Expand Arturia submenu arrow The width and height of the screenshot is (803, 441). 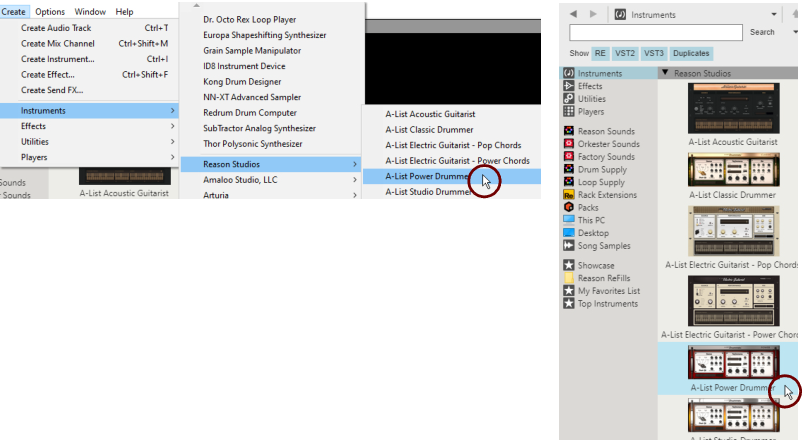355,195
